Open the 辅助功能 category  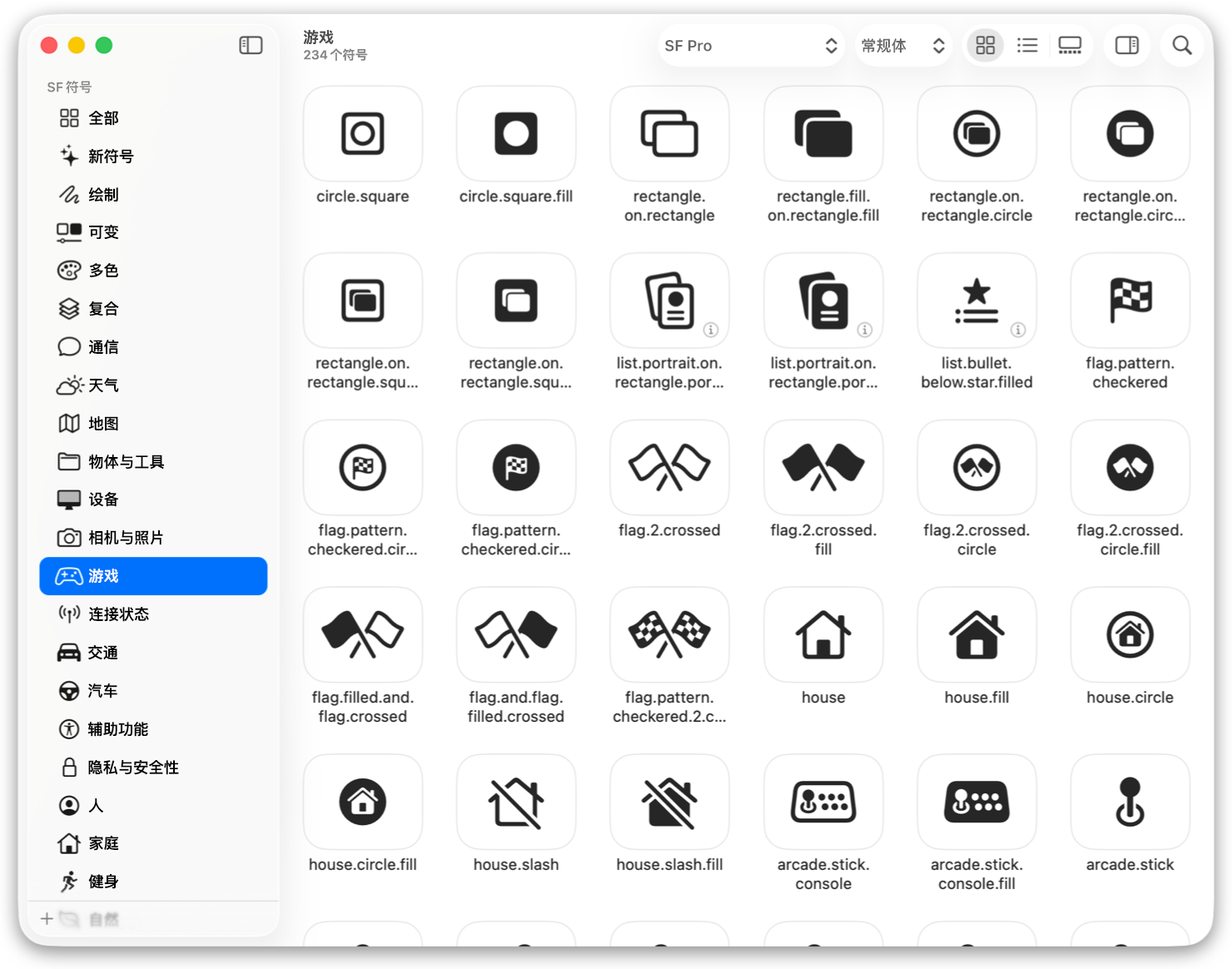click(153, 729)
